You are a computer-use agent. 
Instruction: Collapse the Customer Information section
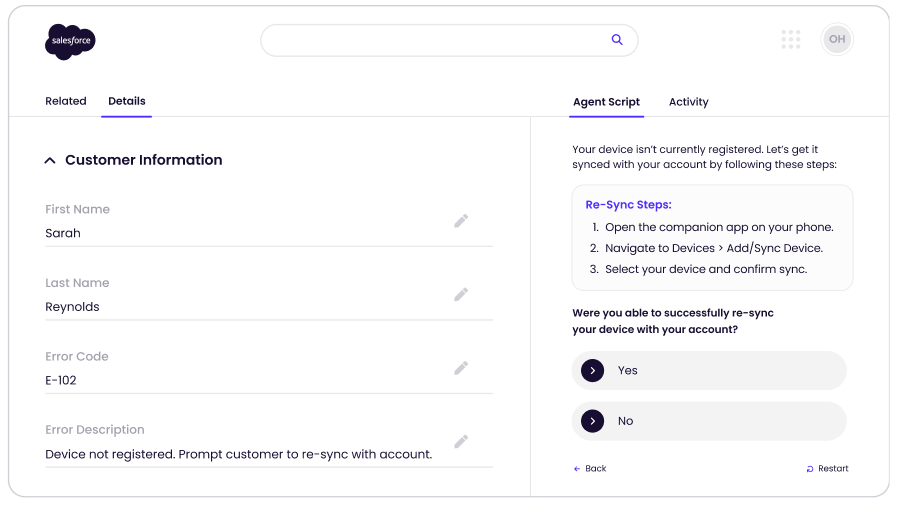pos(50,160)
